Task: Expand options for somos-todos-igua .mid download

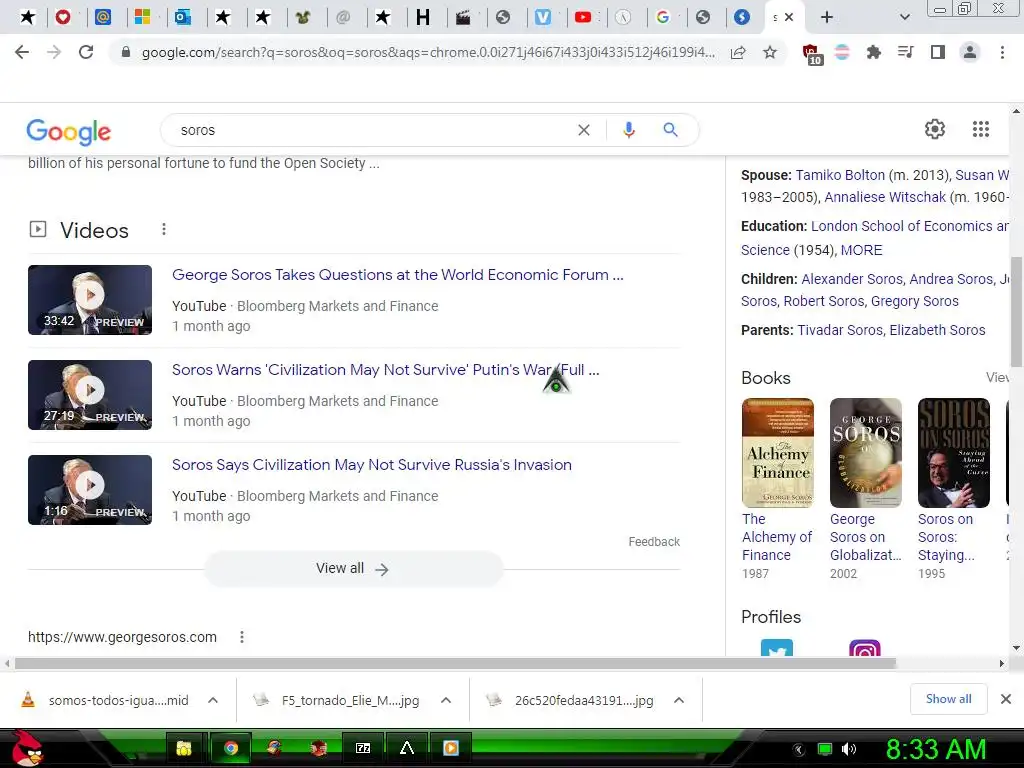Action: [x=213, y=700]
